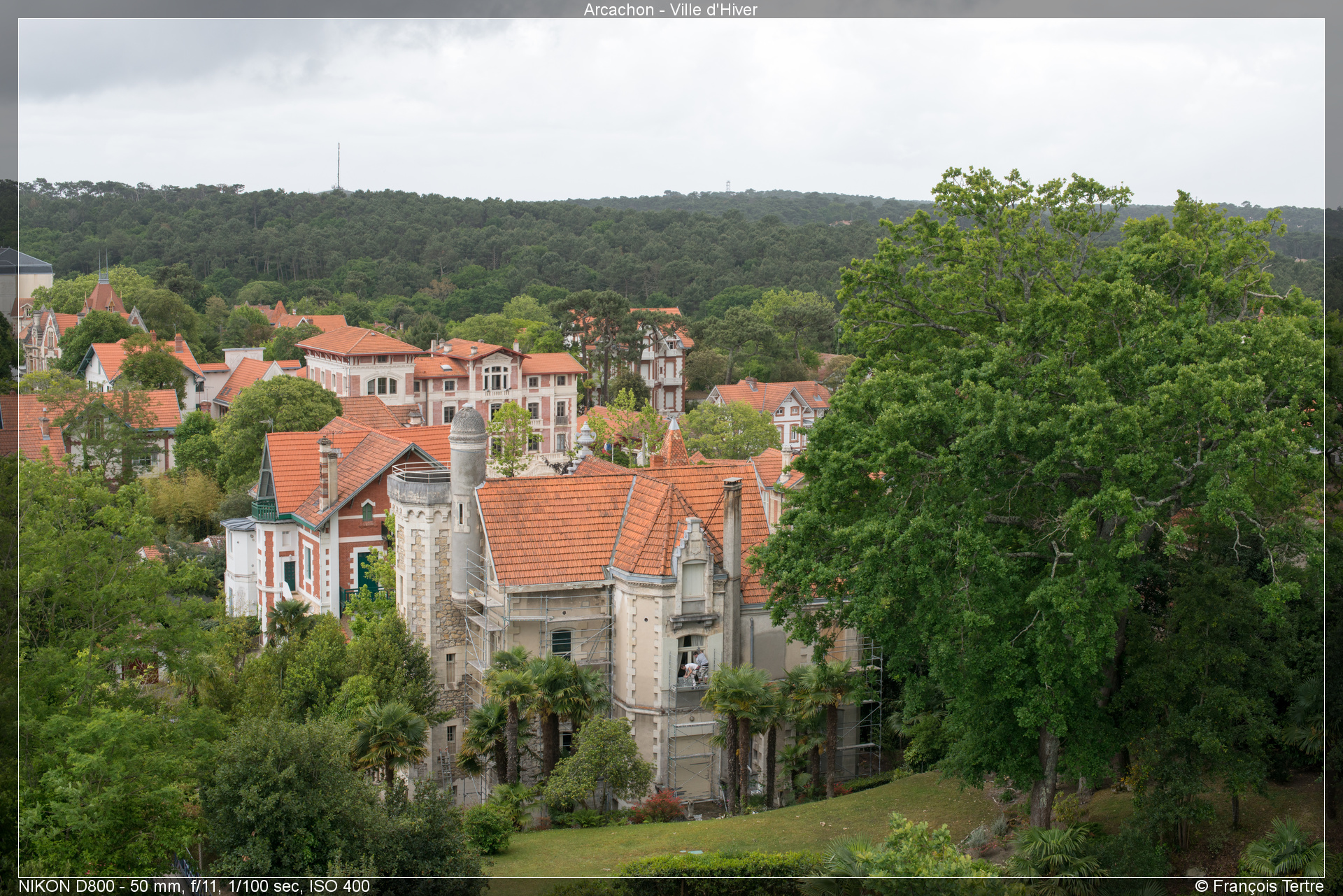Click the copyright text '© François Tertre'
Screen dimensions: 1343x896
pos(1259,886)
